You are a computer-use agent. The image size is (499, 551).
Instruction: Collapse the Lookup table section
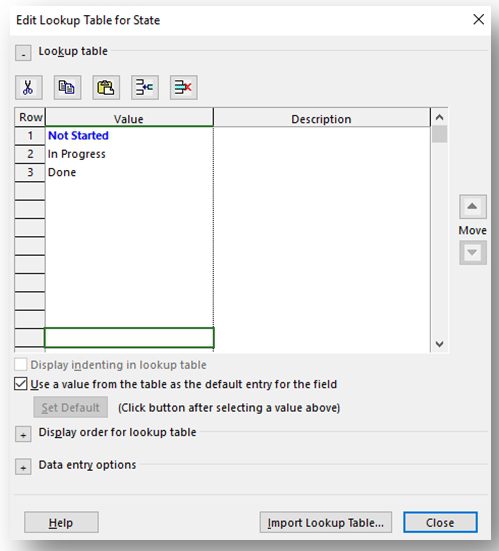[23, 53]
